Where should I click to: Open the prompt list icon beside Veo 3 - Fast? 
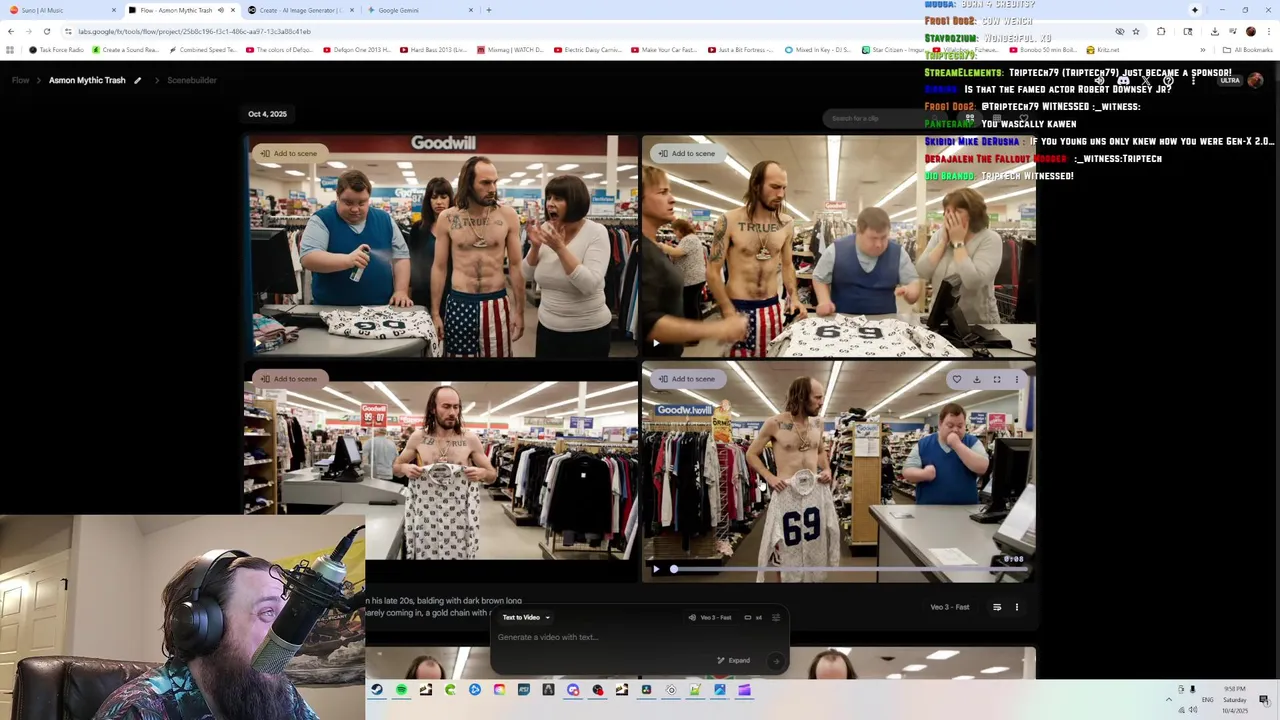click(997, 607)
